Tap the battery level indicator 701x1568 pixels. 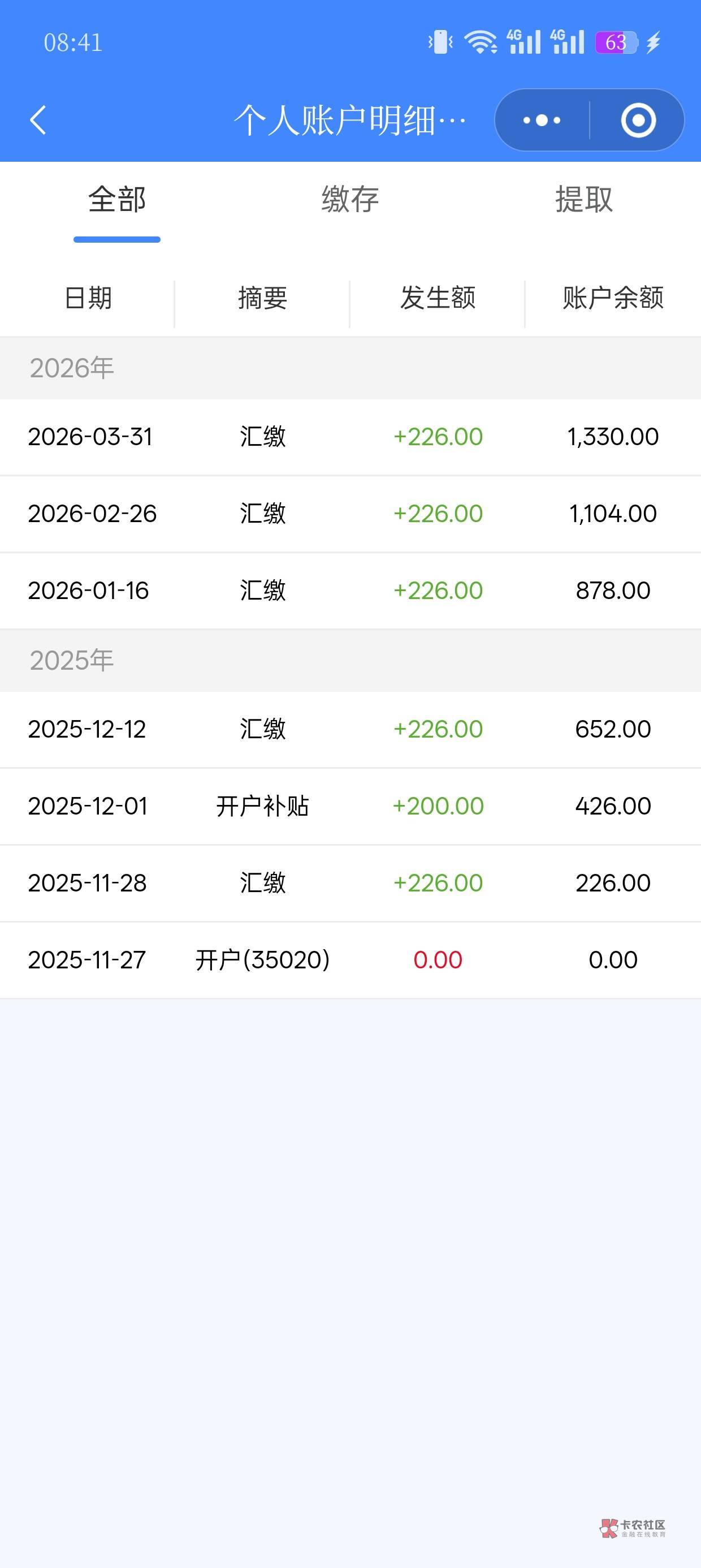tap(616, 42)
